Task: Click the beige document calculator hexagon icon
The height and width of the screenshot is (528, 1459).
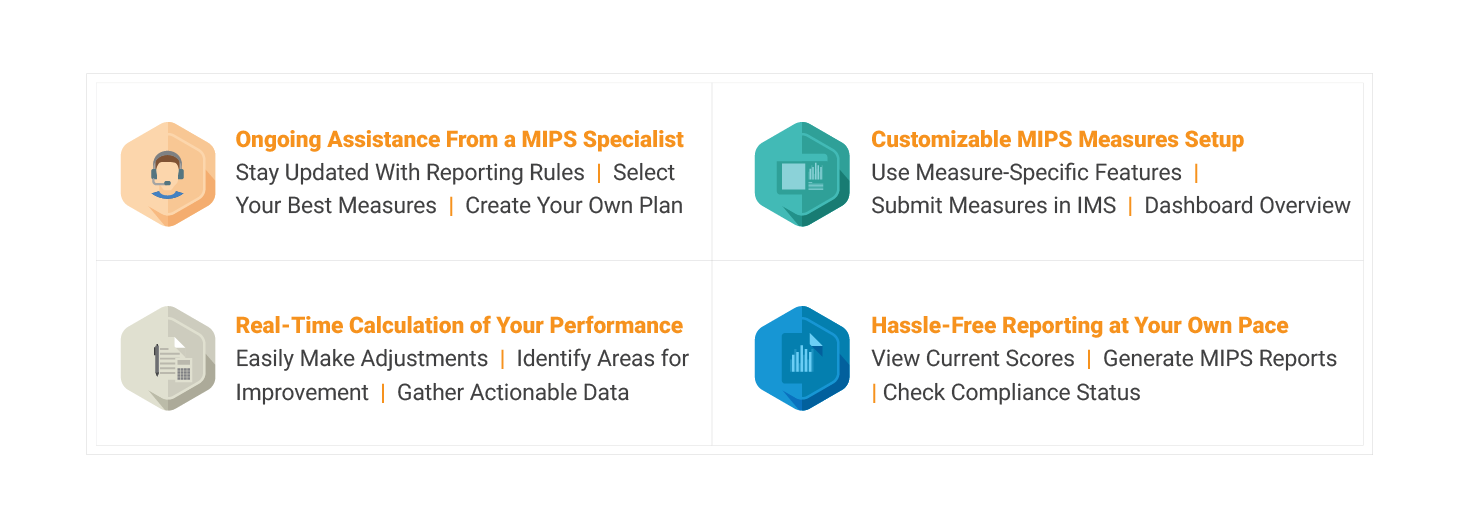Action: [168, 358]
